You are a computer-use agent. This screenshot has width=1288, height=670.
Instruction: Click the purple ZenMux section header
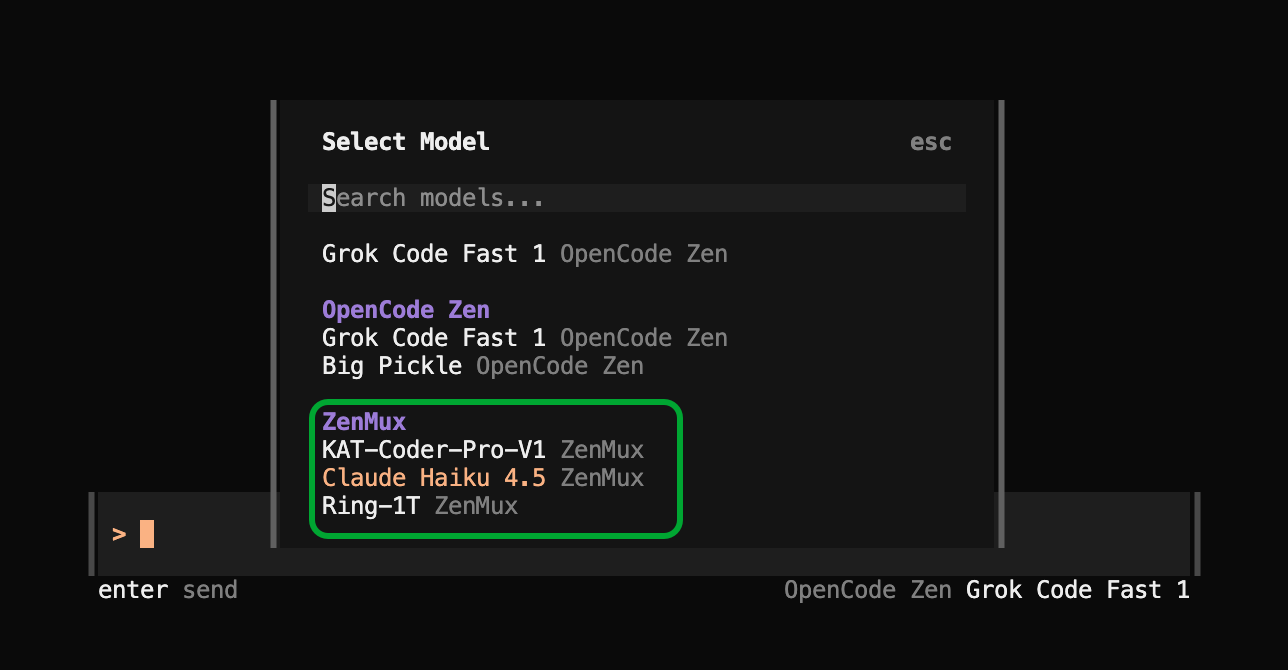pyautogui.click(x=363, y=422)
